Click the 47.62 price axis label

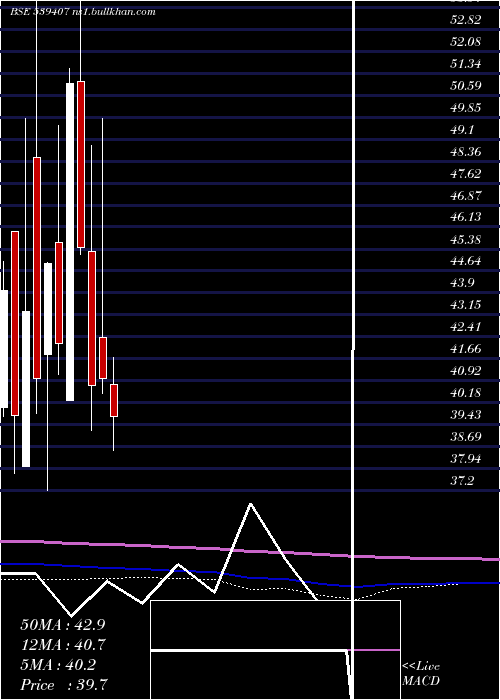point(466,173)
